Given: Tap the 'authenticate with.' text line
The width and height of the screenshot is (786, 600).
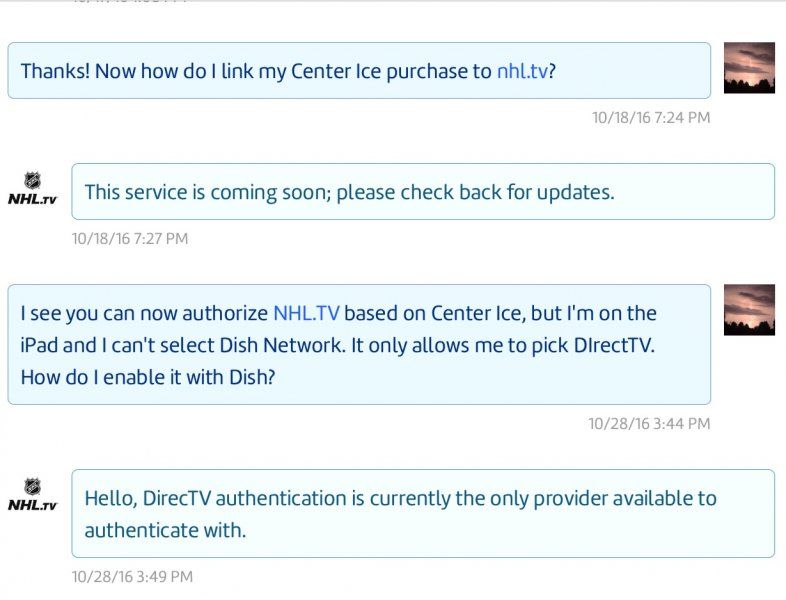Looking at the screenshot, I should click(x=165, y=530).
